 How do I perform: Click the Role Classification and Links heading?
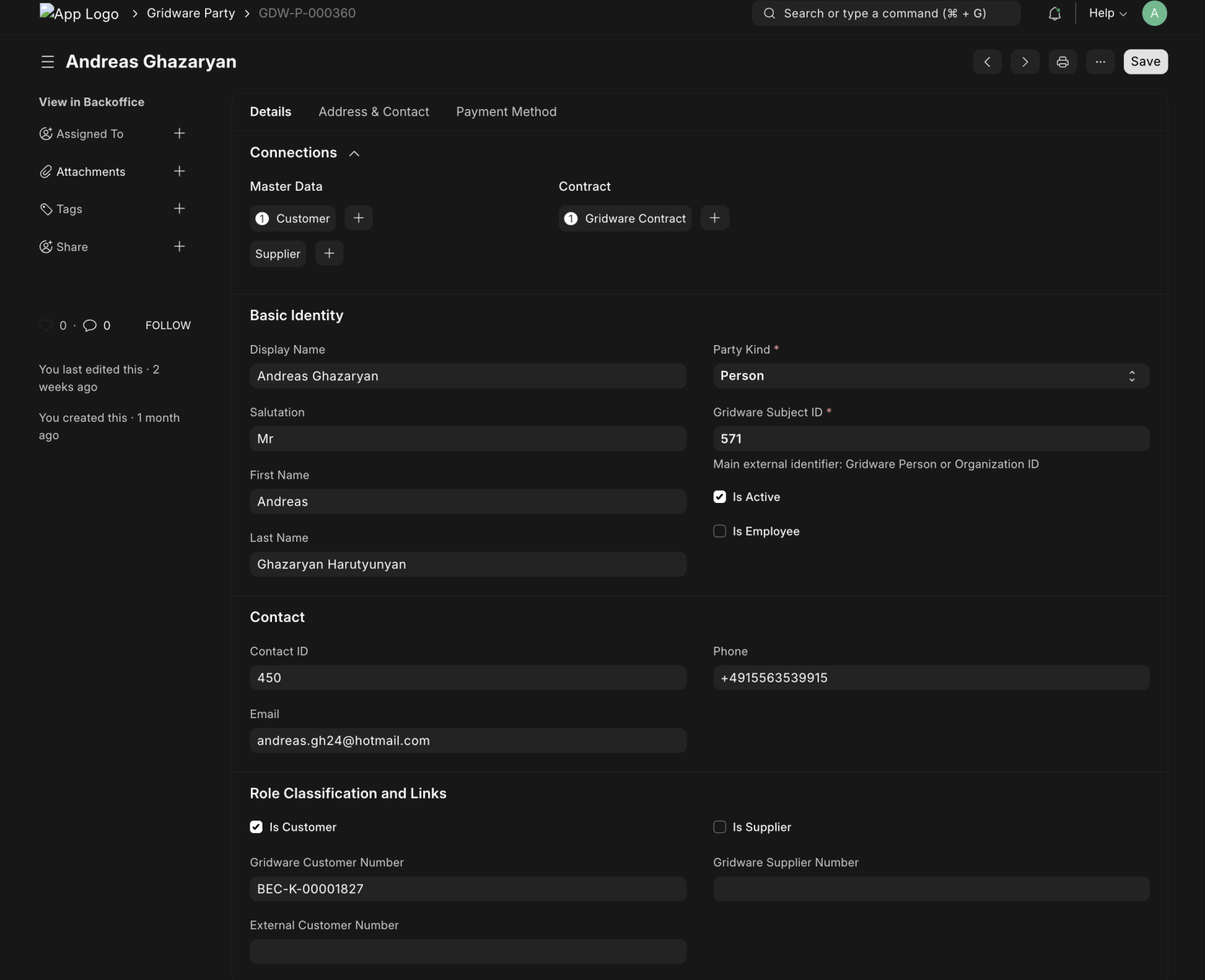click(x=348, y=793)
